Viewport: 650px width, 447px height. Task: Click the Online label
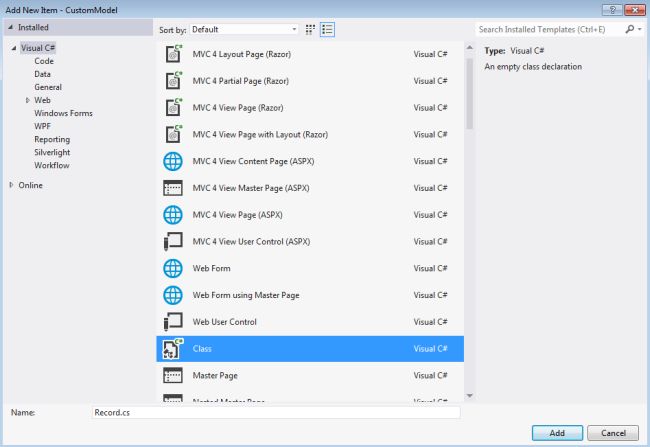click(x=30, y=185)
